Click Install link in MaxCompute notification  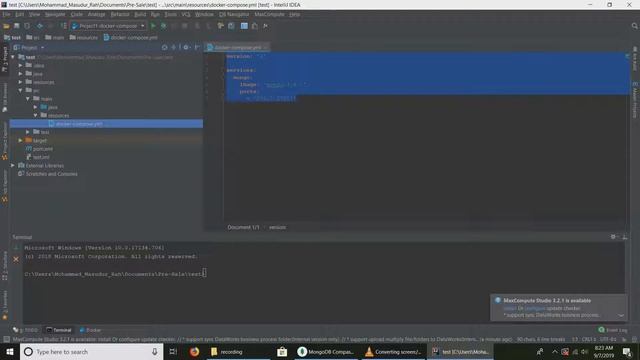[510, 308]
